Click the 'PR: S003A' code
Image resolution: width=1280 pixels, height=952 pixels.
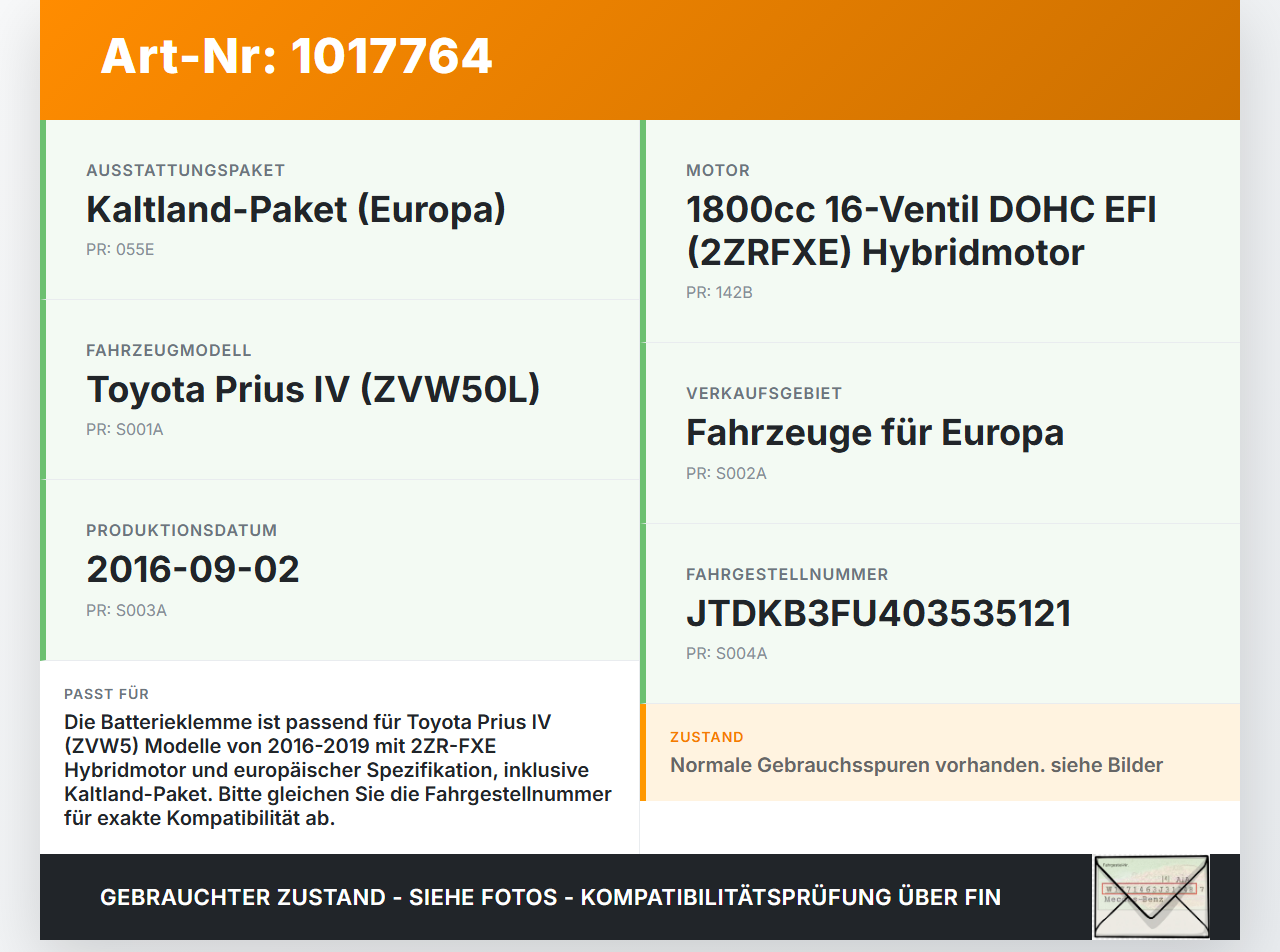126,609
